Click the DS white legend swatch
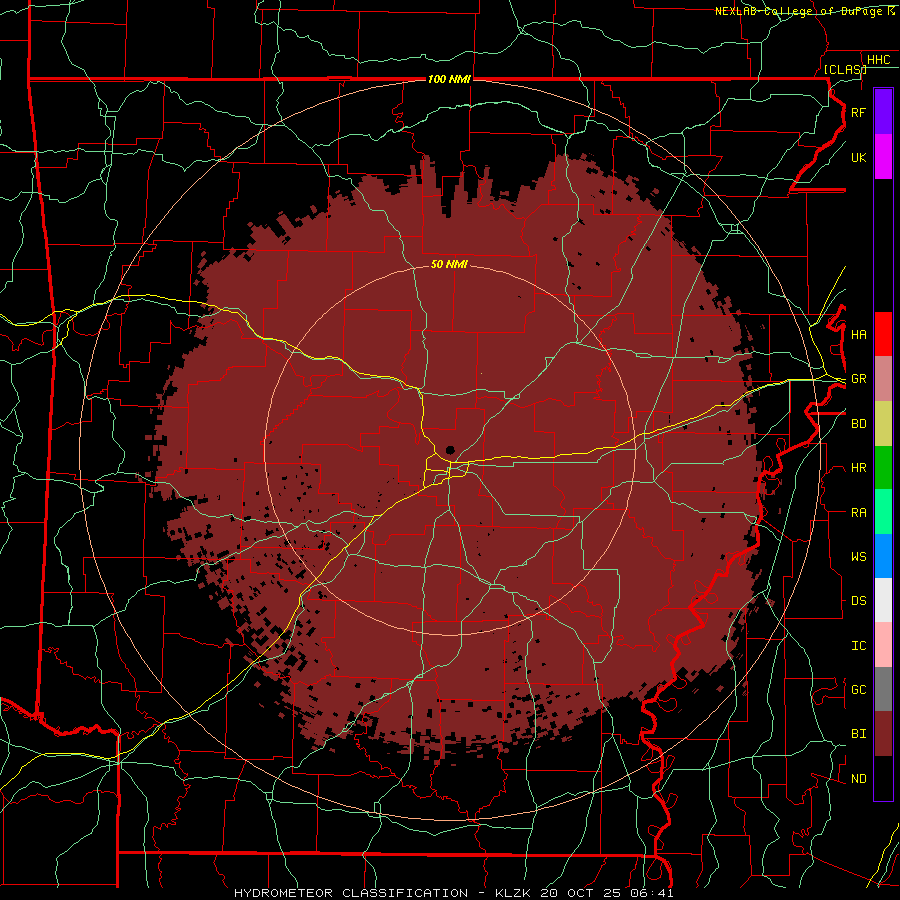This screenshot has width=900, height=900. click(x=883, y=600)
